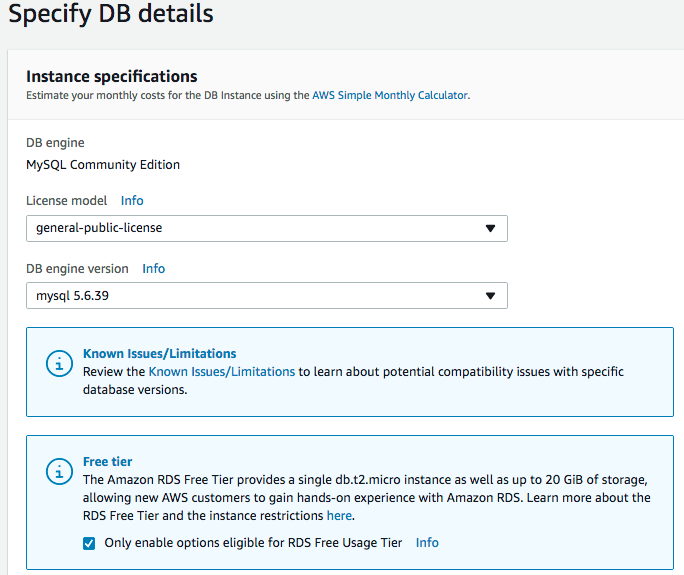Click the 'Specify DB details' page title
Image resolution: width=684 pixels, height=575 pixels.
pyautogui.click(x=111, y=14)
